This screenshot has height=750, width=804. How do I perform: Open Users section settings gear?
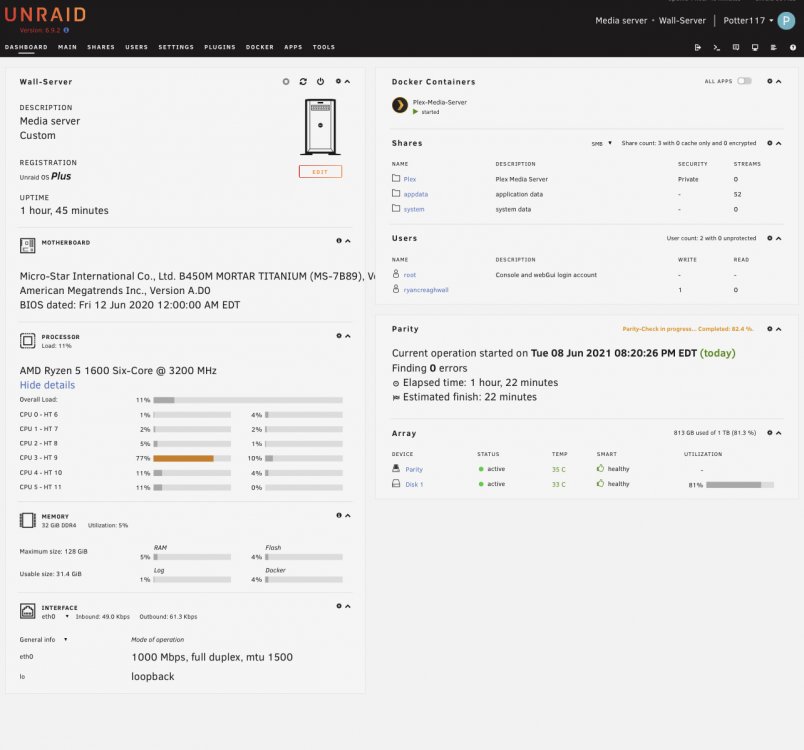[770, 238]
